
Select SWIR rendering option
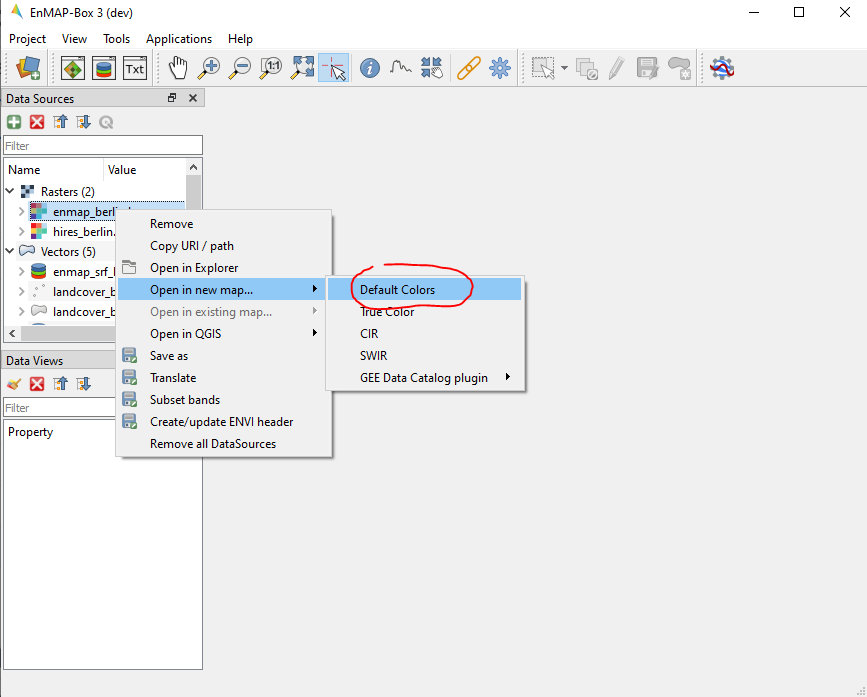click(x=424, y=356)
